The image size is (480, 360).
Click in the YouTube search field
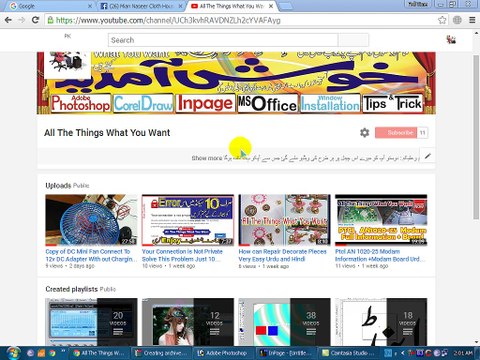pos(223,40)
